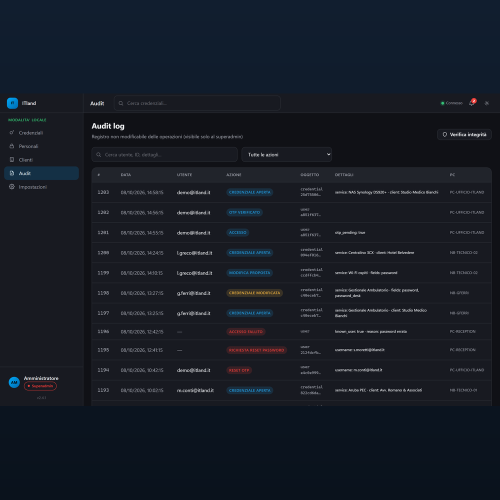Click the ACCESSO FALLITO badge
The image size is (500, 500).
[x=246, y=332]
